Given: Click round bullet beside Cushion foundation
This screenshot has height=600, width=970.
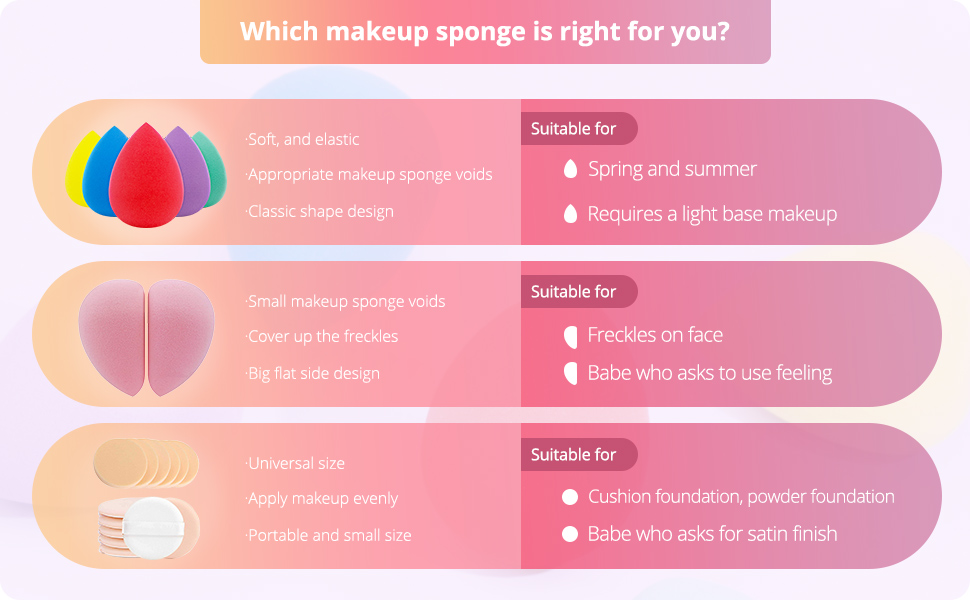Looking at the screenshot, I should coord(570,497).
